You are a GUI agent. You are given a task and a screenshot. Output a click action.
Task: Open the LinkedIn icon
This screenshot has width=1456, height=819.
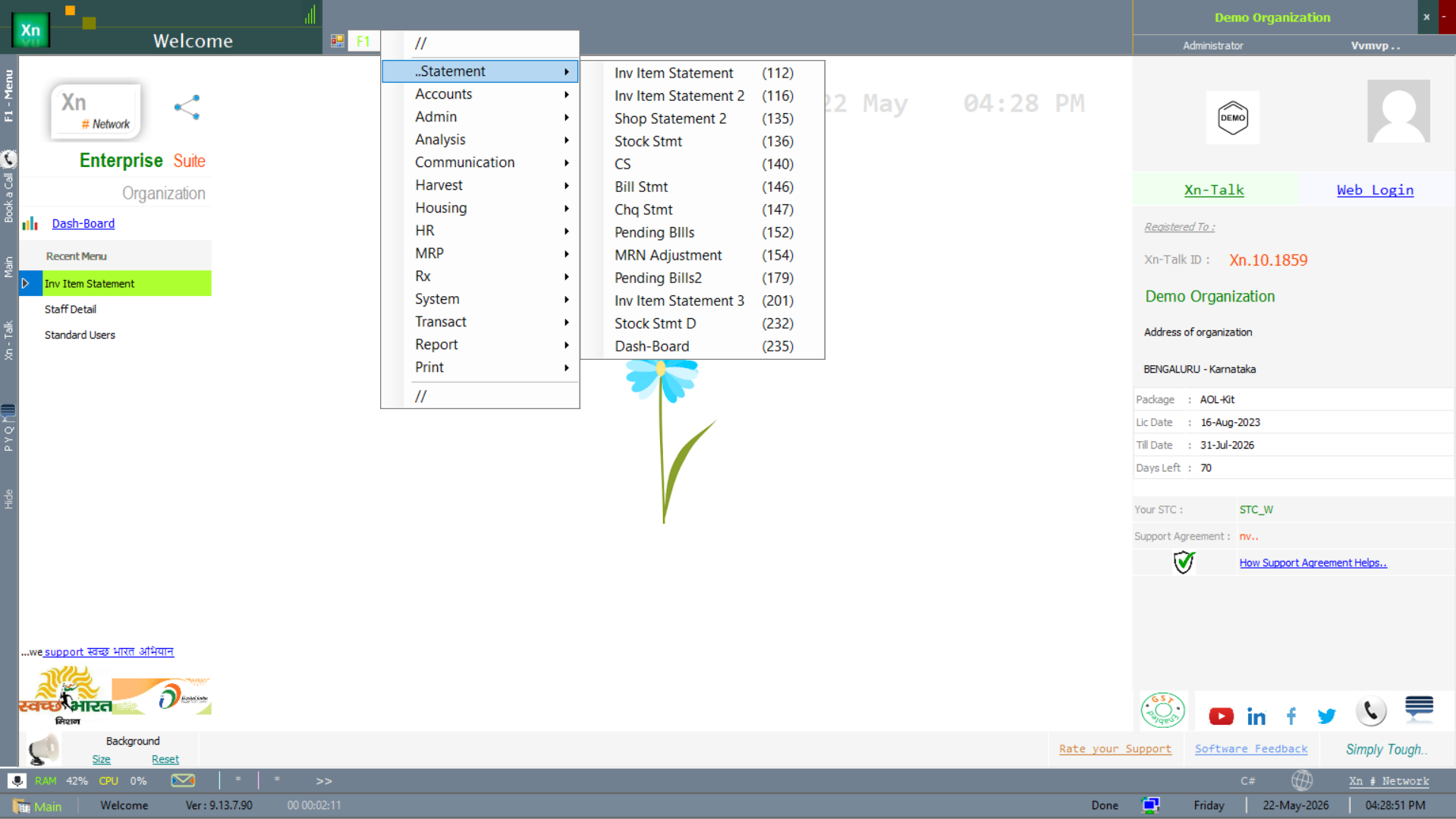(x=1256, y=716)
